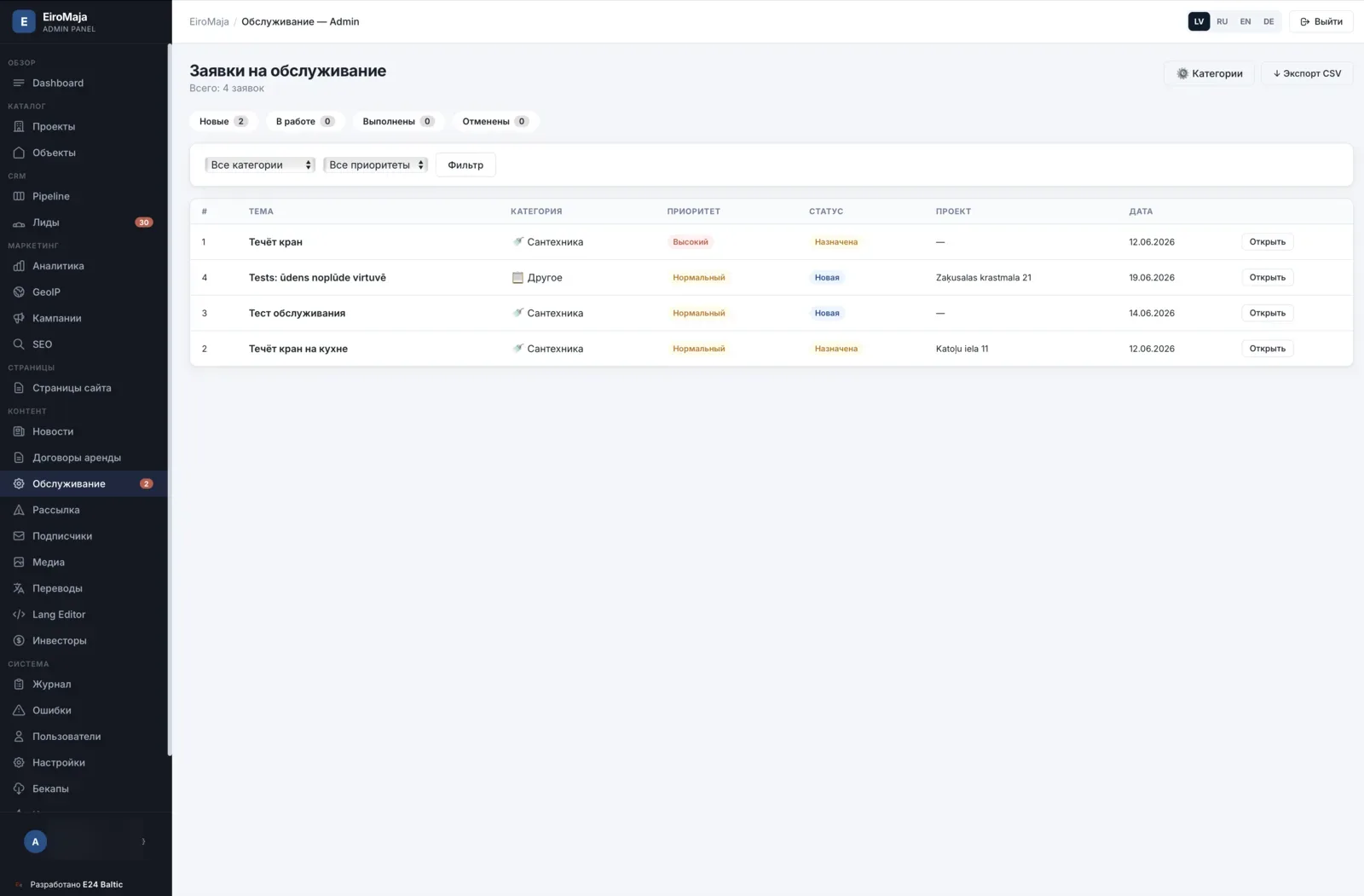Click the Рассылка icon in sidebar
1364x896 pixels.
coord(19,510)
